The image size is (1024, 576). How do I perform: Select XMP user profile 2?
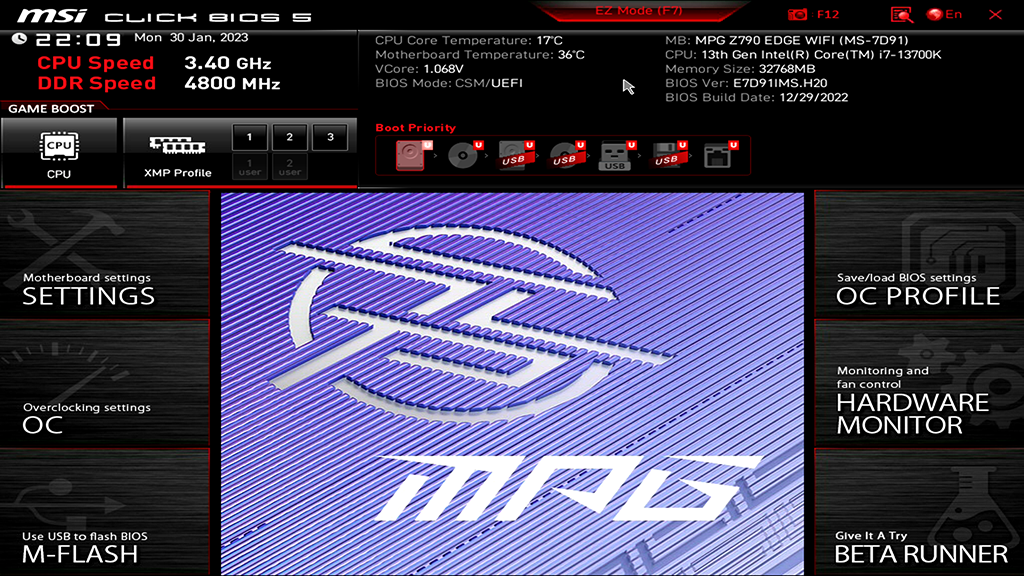(289, 167)
